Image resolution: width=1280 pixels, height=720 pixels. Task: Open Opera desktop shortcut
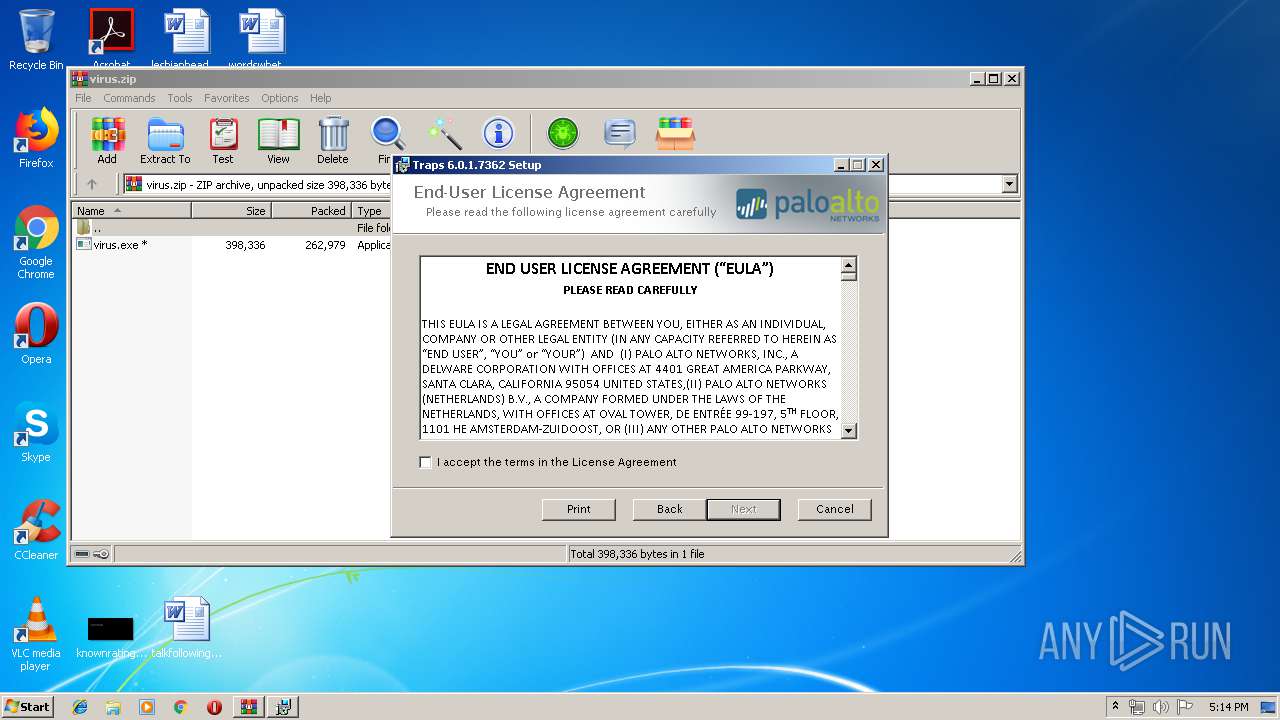(x=36, y=334)
